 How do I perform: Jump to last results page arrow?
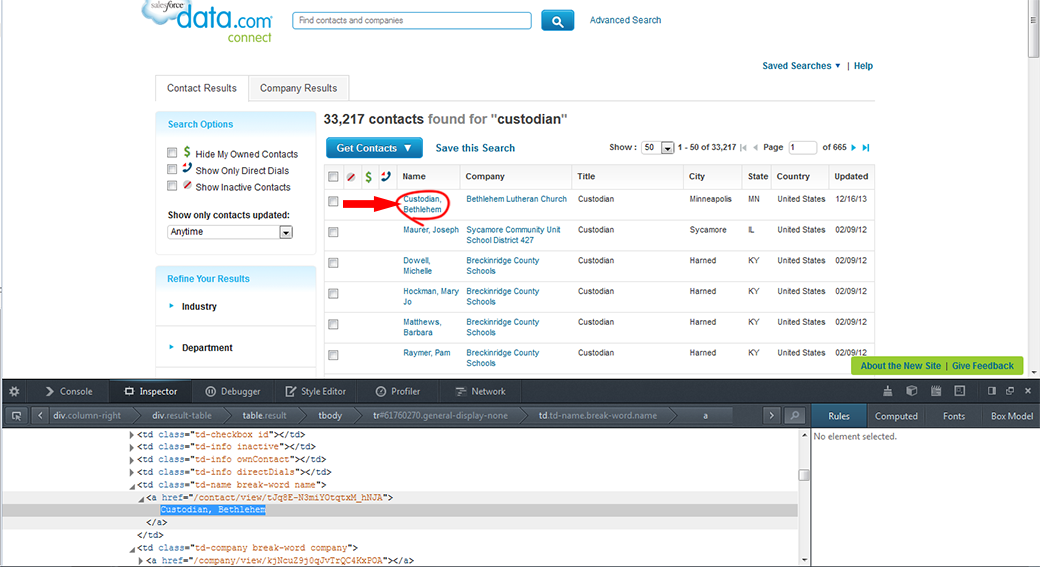(866, 147)
